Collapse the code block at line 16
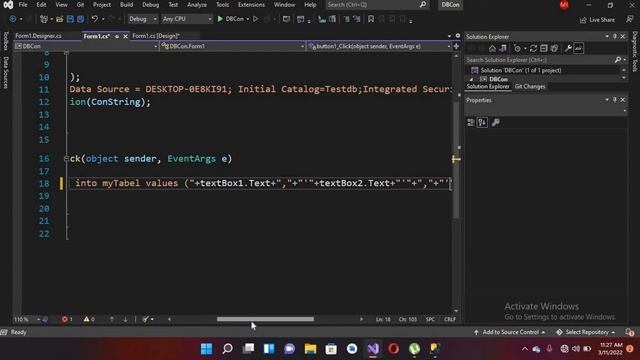Viewport: 640px width, 360px height. [x=66, y=158]
